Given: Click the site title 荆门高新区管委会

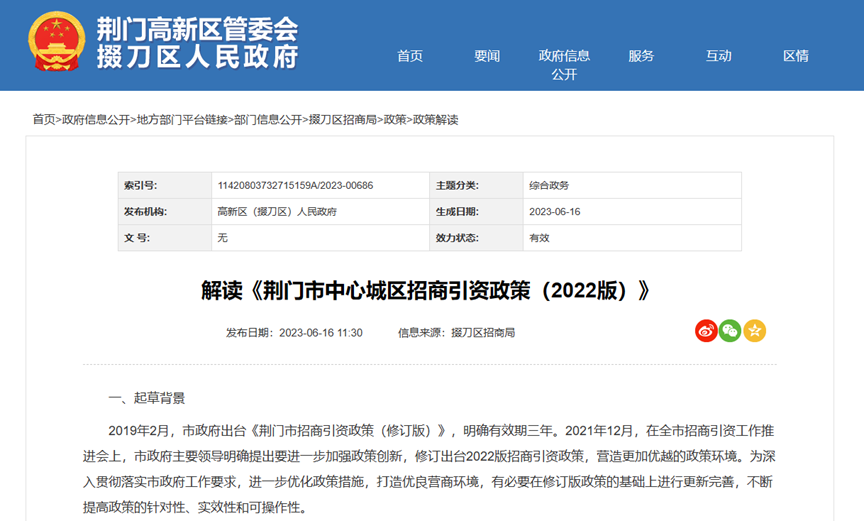Looking at the screenshot, I should coord(197,29).
